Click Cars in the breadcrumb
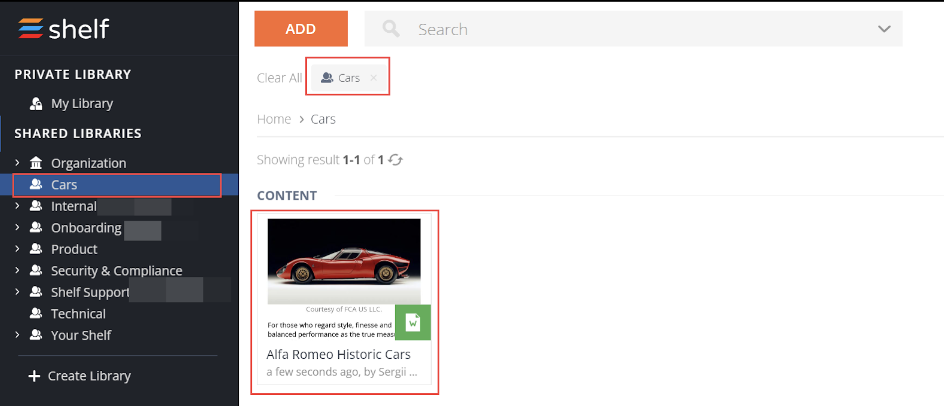The image size is (944, 406). [323, 119]
